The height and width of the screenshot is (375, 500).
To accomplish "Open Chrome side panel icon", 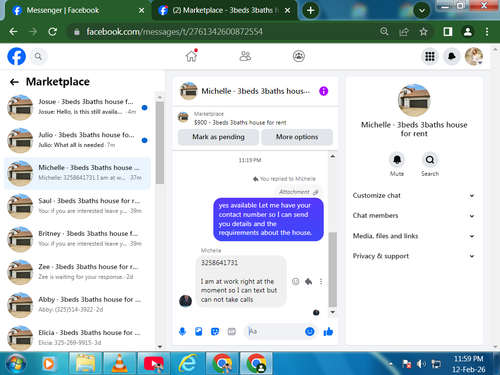I will point(448,32).
